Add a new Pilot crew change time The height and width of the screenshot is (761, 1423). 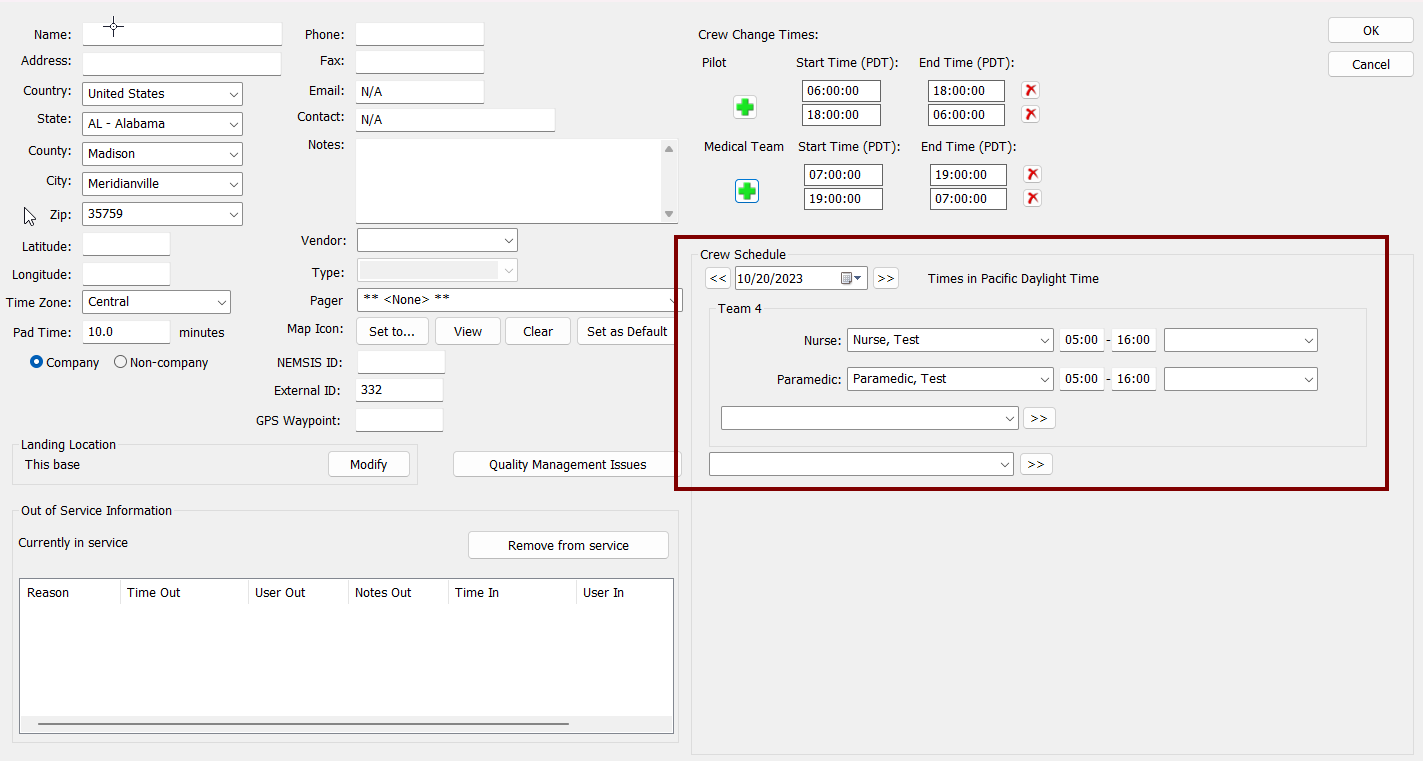point(745,107)
